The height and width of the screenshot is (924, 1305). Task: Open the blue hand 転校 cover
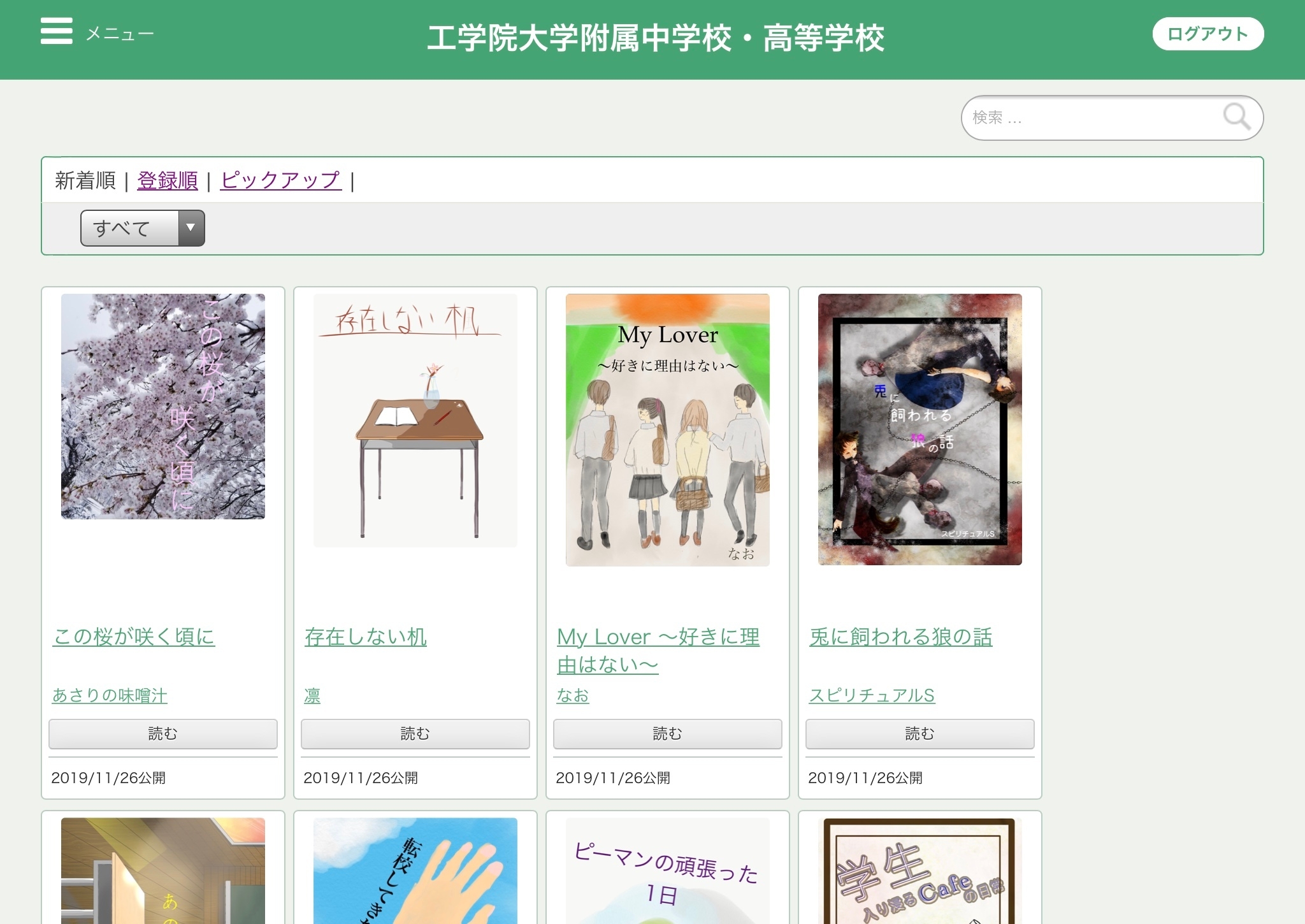pyautogui.click(x=415, y=870)
